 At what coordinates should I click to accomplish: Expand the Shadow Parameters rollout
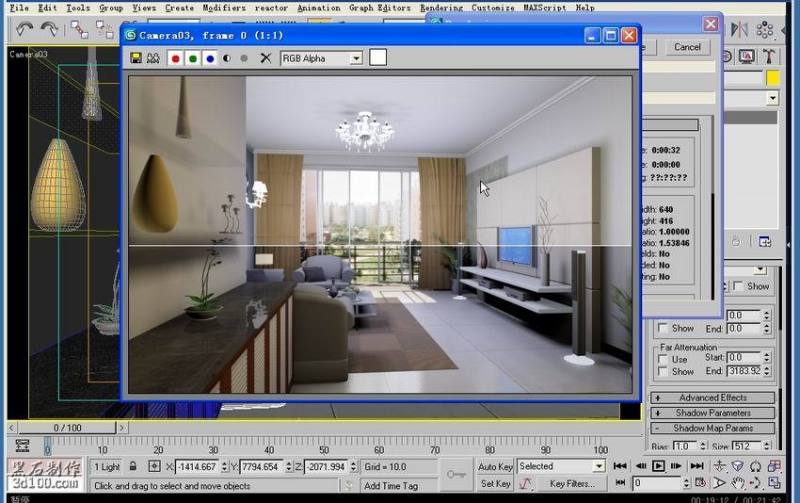tap(712, 413)
